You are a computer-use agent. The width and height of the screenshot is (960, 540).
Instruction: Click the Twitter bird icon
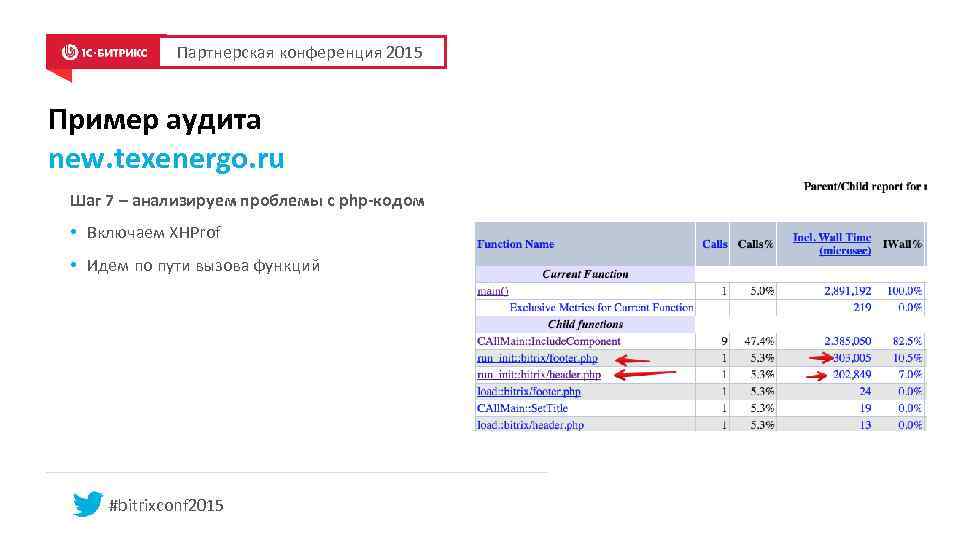pyautogui.click(x=88, y=504)
